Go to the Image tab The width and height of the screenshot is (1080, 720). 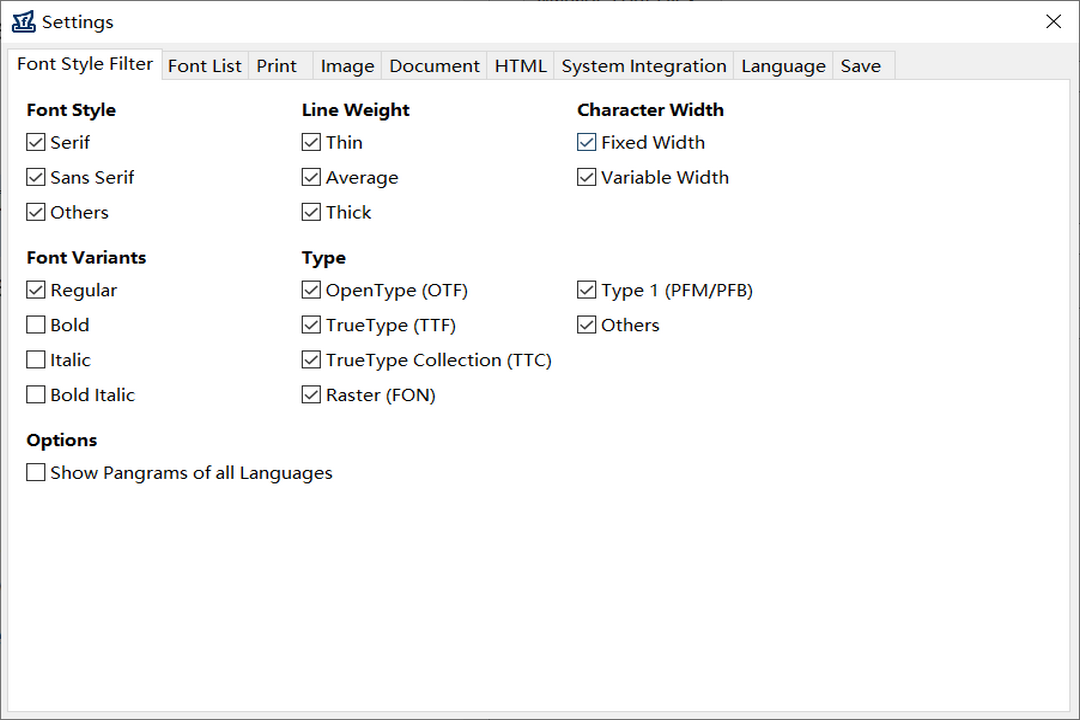pyautogui.click(x=347, y=66)
